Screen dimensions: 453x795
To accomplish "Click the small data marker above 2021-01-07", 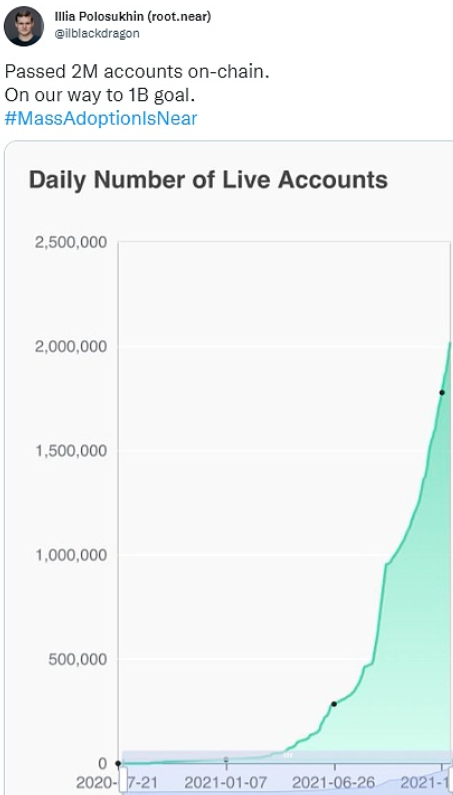I will click(x=226, y=759).
